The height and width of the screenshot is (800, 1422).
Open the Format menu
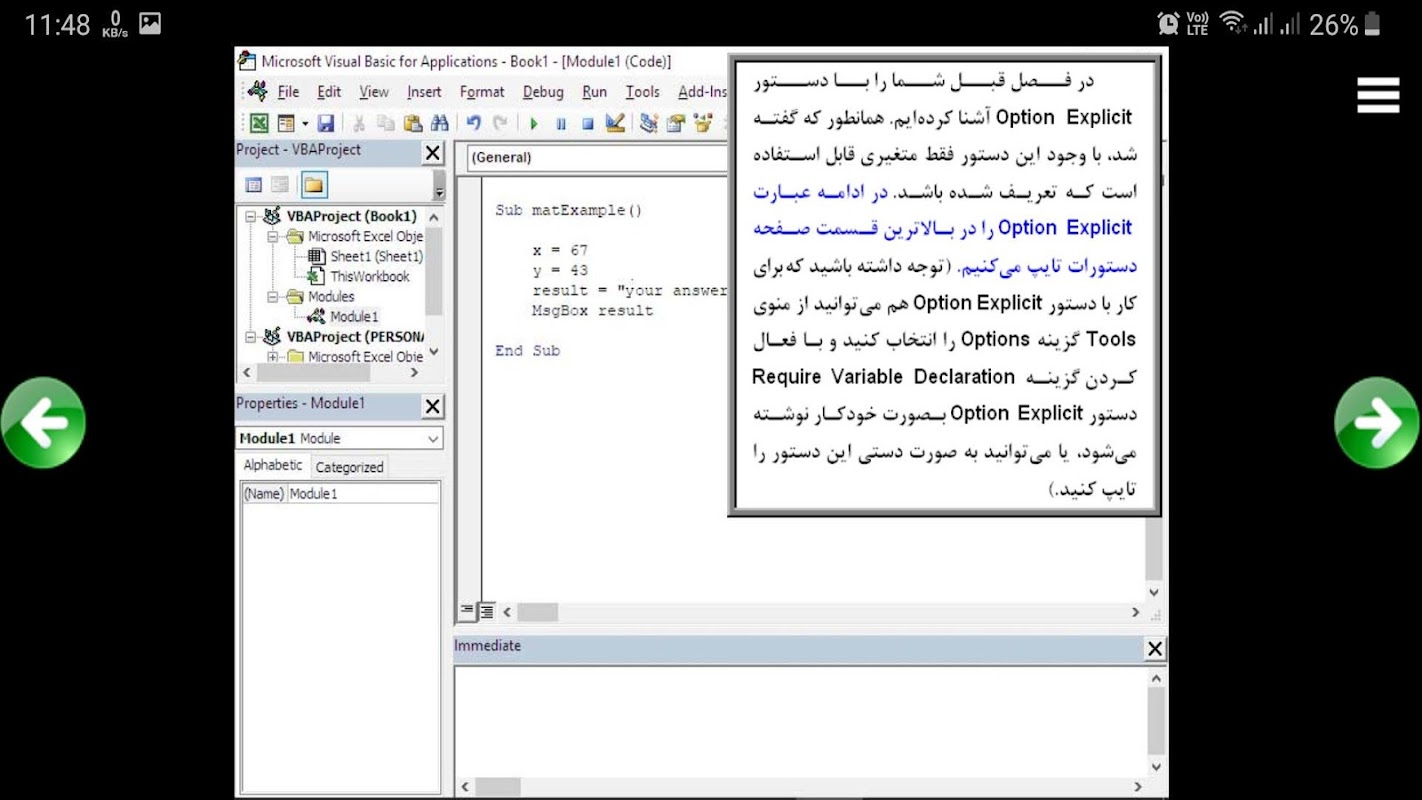point(482,92)
